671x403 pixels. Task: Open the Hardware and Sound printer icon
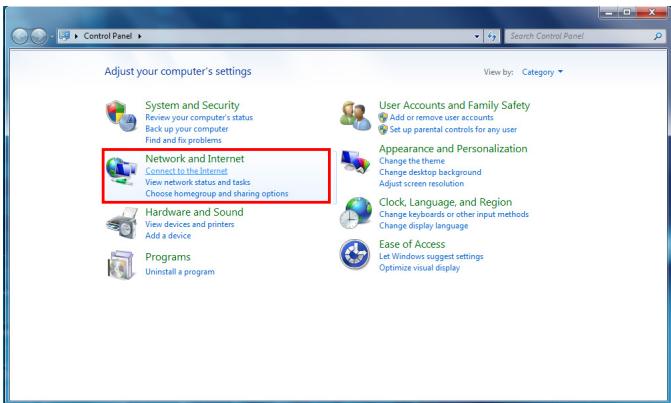tap(122, 223)
